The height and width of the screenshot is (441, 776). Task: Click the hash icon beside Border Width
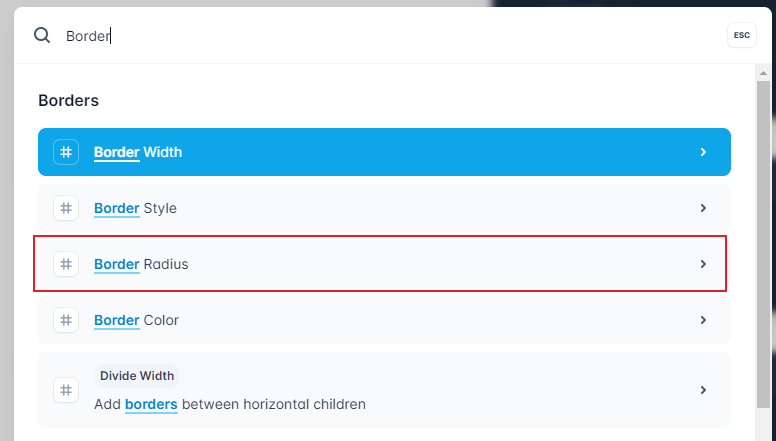tap(66, 152)
